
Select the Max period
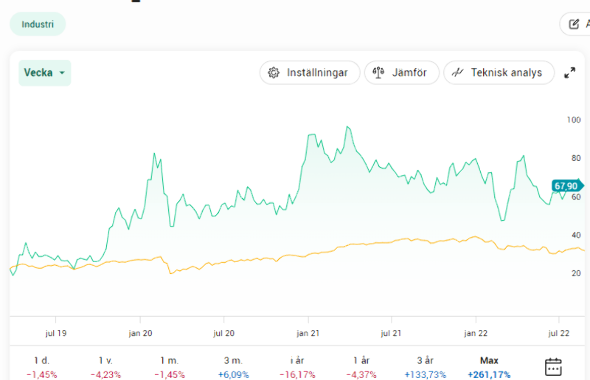pyautogui.click(x=489, y=367)
